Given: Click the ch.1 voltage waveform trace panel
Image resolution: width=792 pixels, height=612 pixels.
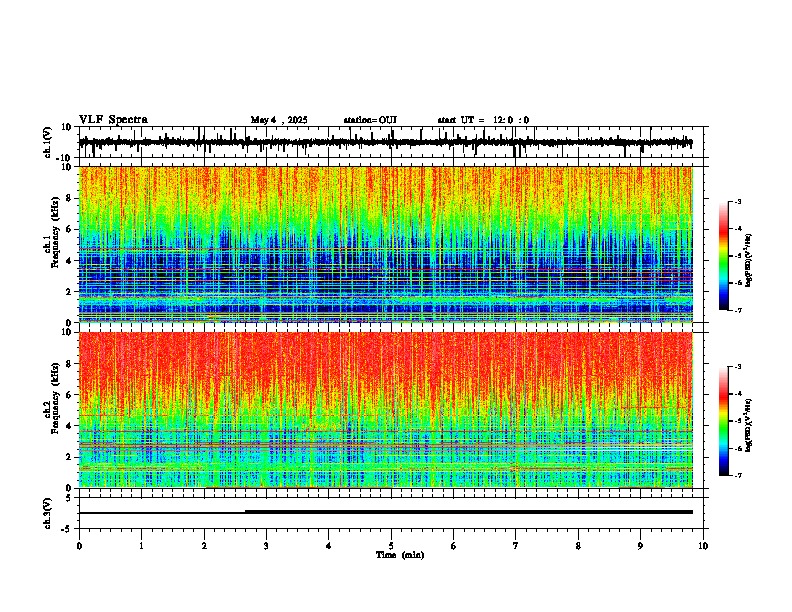Looking at the screenshot, I should click(x=393, y=142).
